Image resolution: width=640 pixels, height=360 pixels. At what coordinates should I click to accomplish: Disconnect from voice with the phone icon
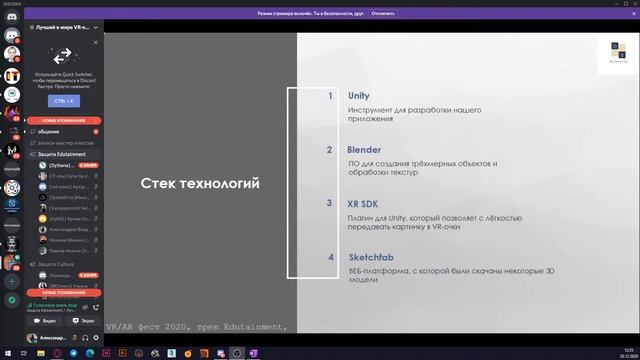point(96,307)
